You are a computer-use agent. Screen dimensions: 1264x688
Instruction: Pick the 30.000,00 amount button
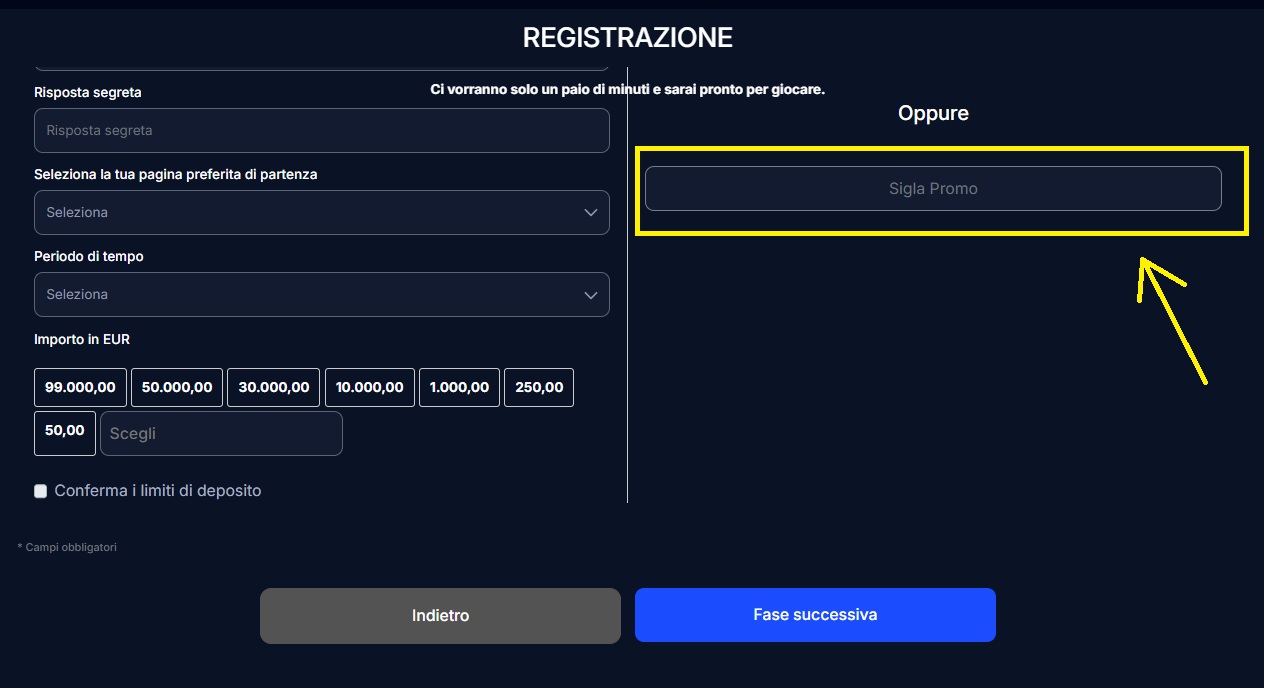coord(274,388)
